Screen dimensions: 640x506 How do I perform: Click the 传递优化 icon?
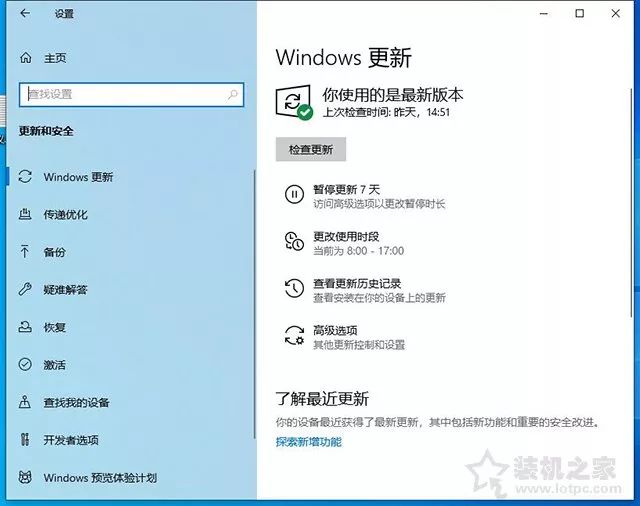[x=25, y=214]
